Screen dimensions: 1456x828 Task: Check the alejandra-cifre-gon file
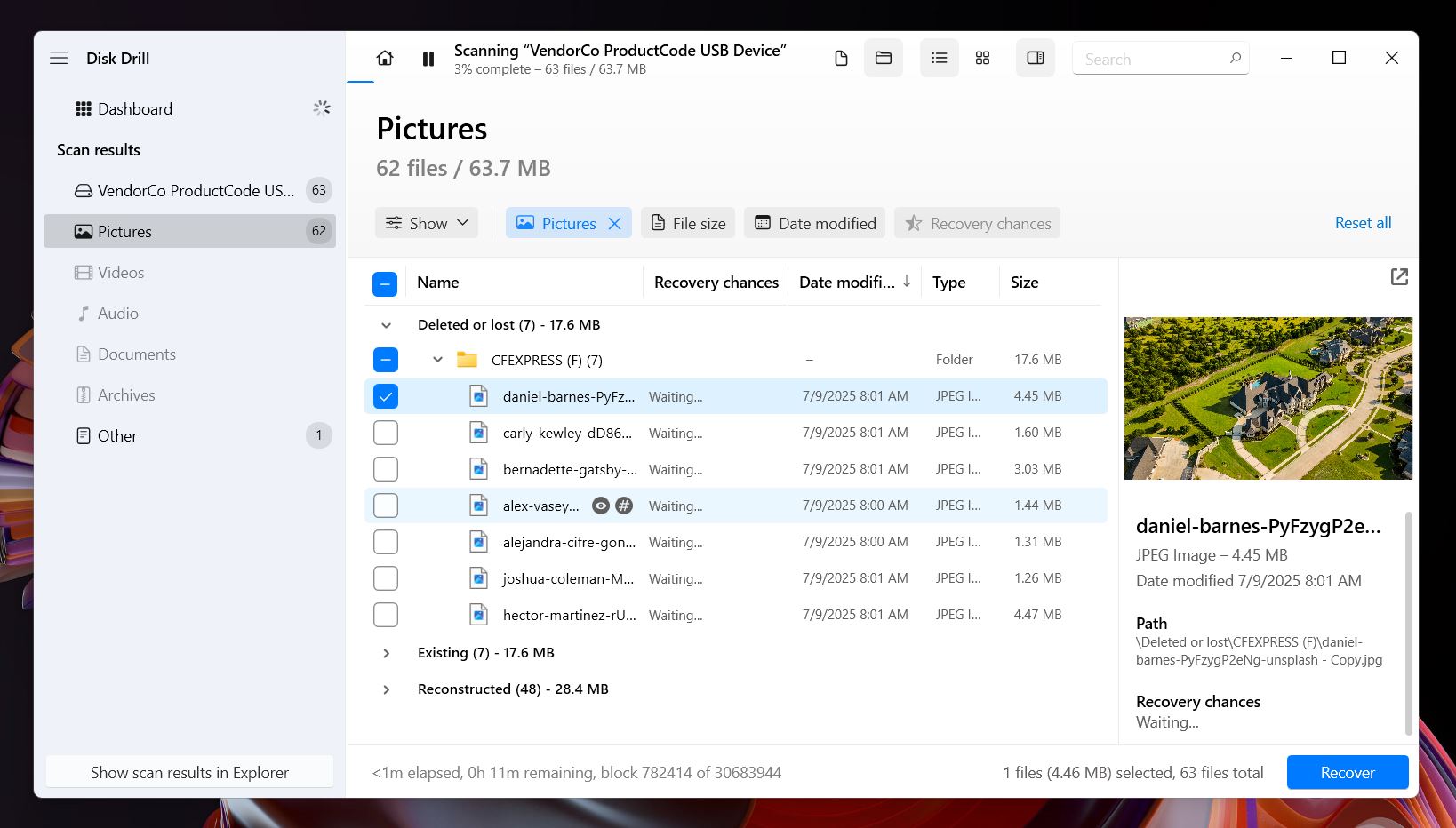pos(386,542)
